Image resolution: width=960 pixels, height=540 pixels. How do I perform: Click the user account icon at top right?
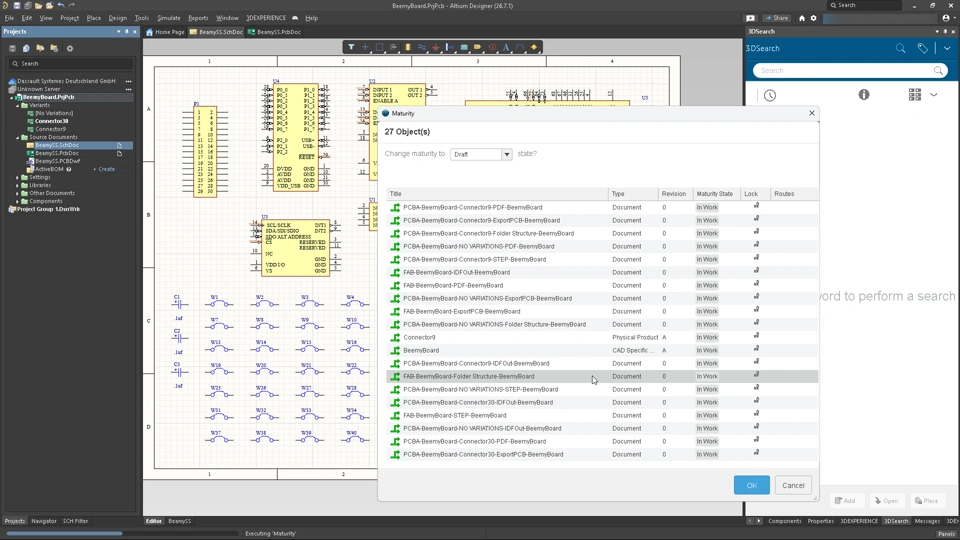[946, 18]
